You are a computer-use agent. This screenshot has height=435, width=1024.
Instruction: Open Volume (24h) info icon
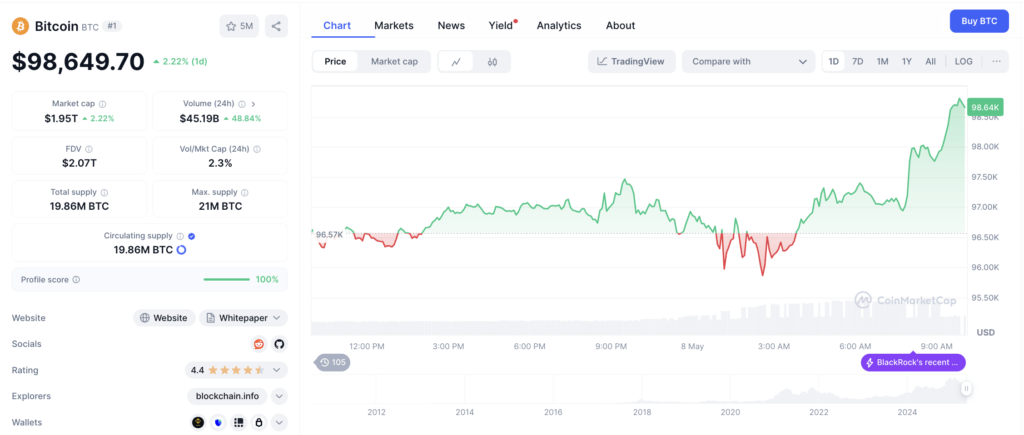click(242, 104)
